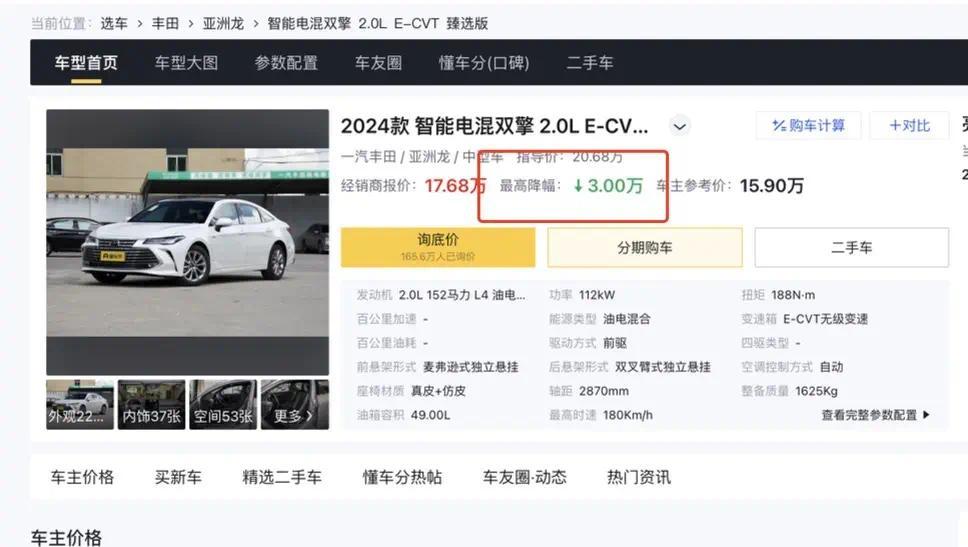The width and height of the screenshot is (968, 547).
Task: Select 懂车分热帖 section tab
Action: [x=403, y=477]
